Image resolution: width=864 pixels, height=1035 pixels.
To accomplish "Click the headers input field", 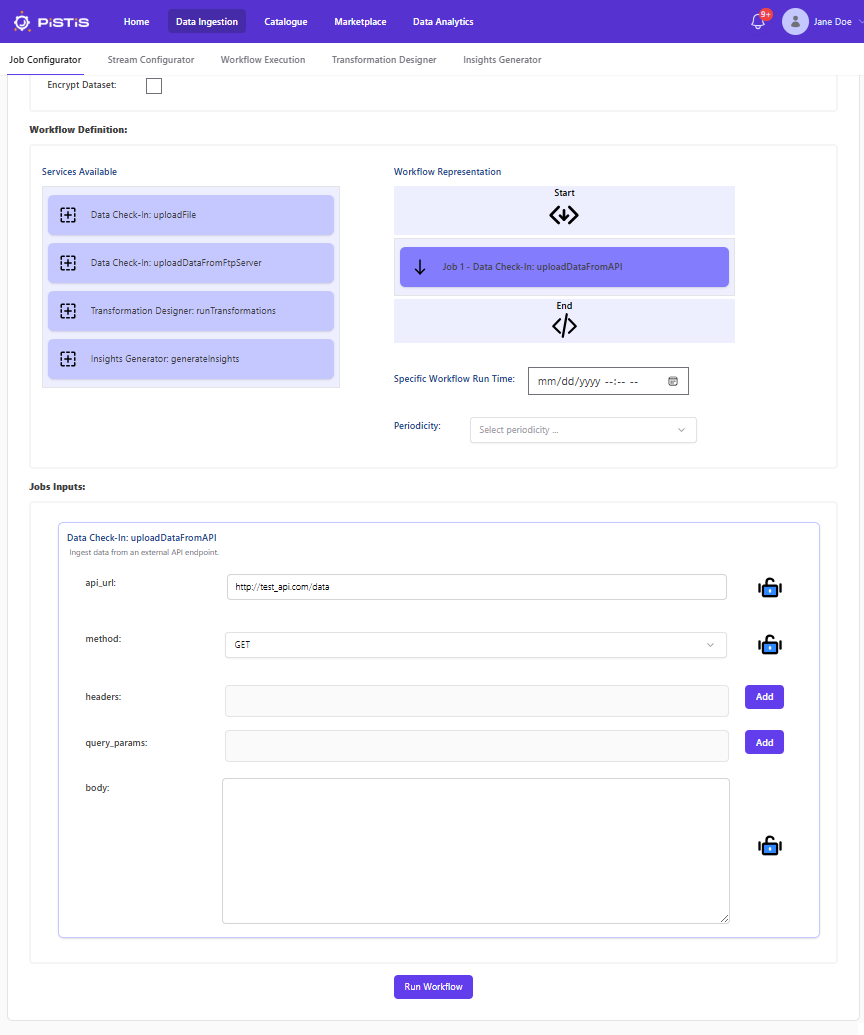I will (x=477, y=701).
